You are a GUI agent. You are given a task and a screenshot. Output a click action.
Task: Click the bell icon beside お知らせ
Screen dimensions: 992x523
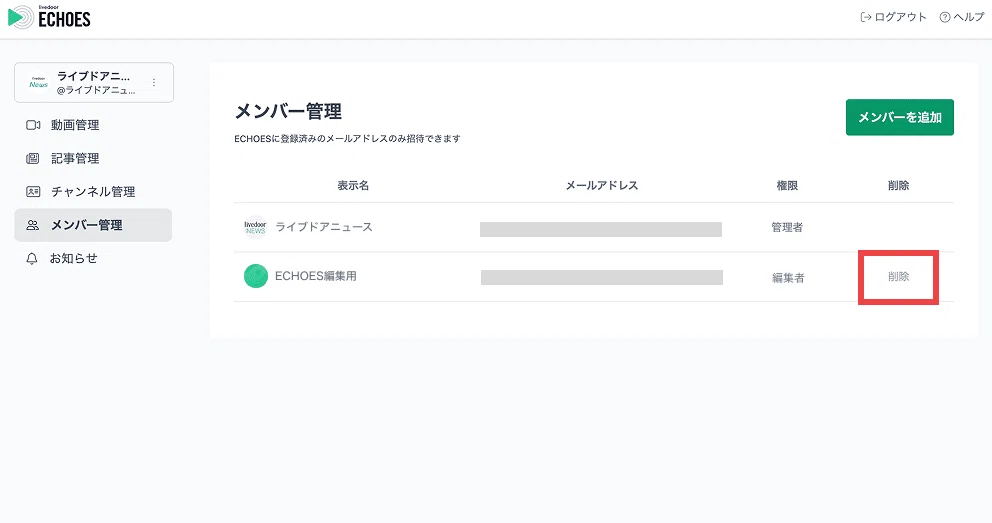[32, 259]
